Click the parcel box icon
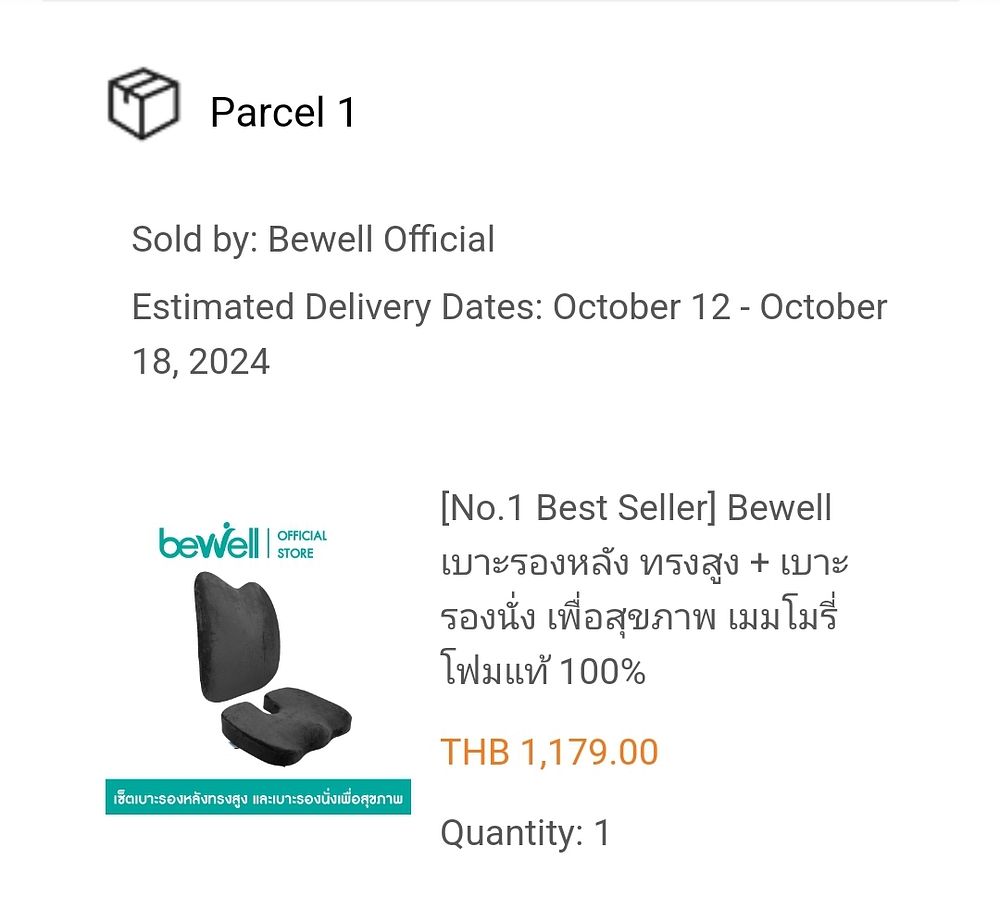1000x919 pixels. (143, 103)
